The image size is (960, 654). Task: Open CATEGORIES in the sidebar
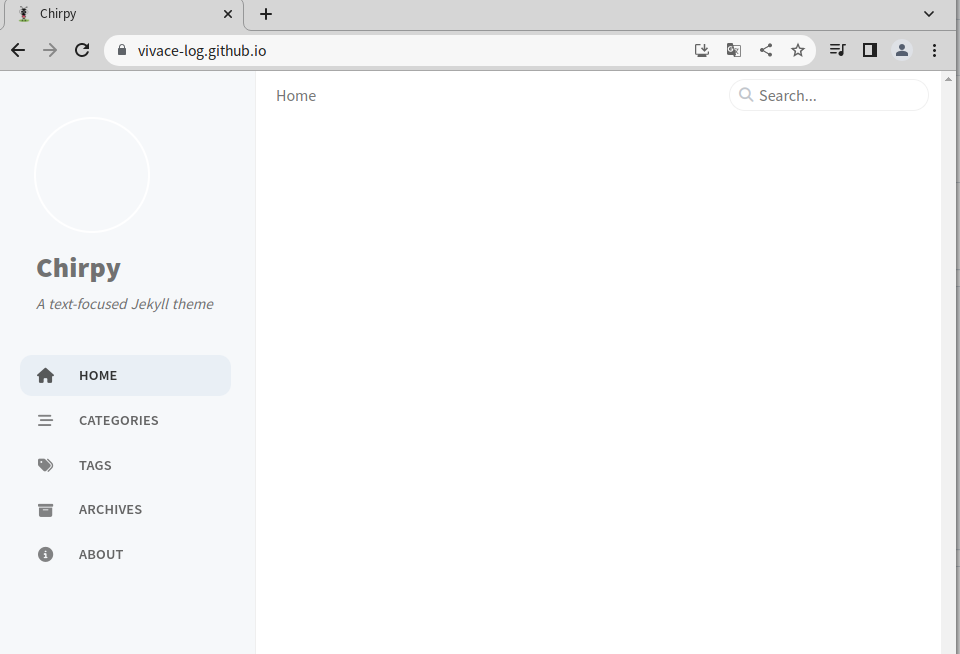coord(125,420)
